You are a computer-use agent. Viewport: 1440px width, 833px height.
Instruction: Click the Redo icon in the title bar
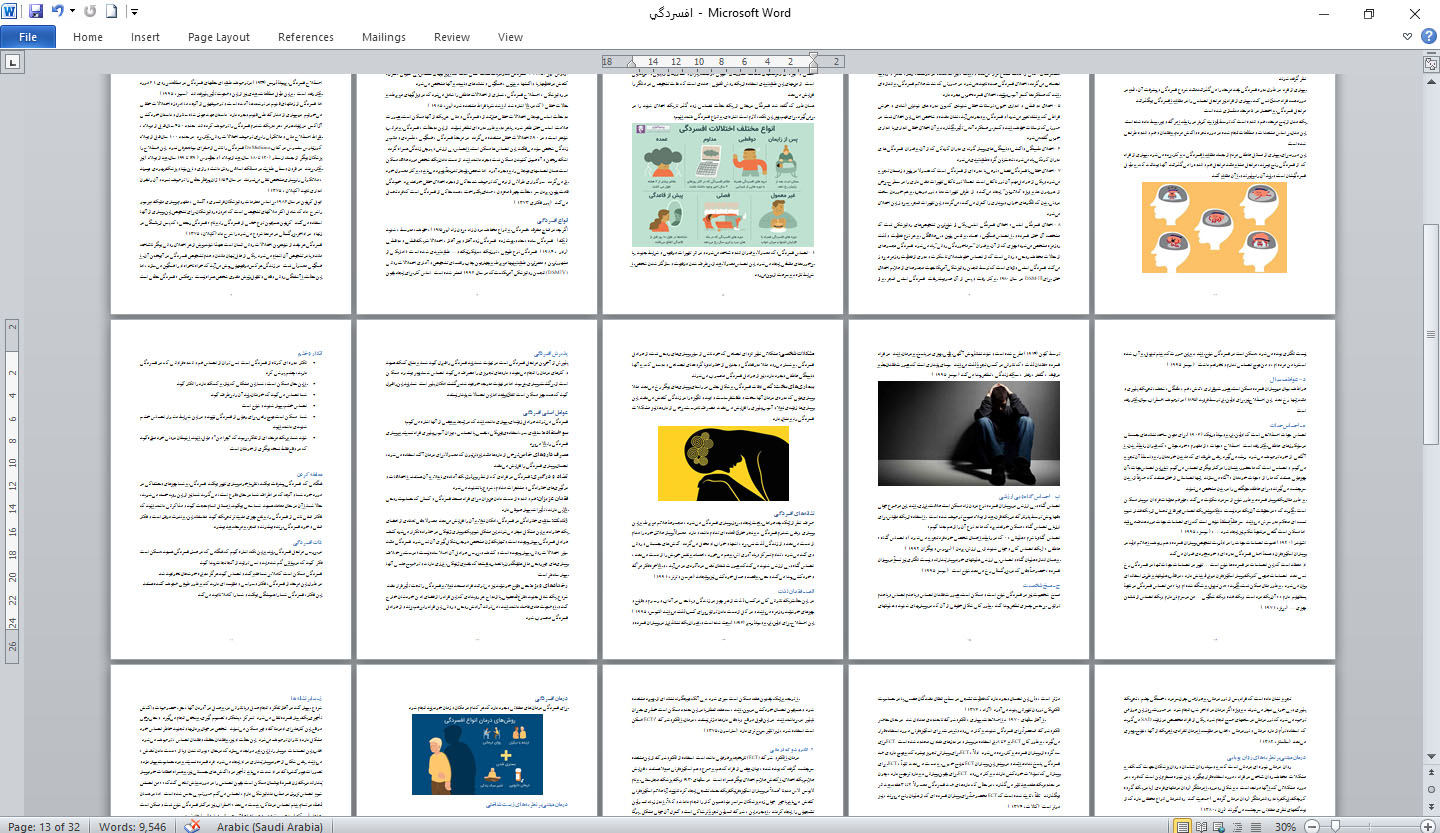coord(91,13)
